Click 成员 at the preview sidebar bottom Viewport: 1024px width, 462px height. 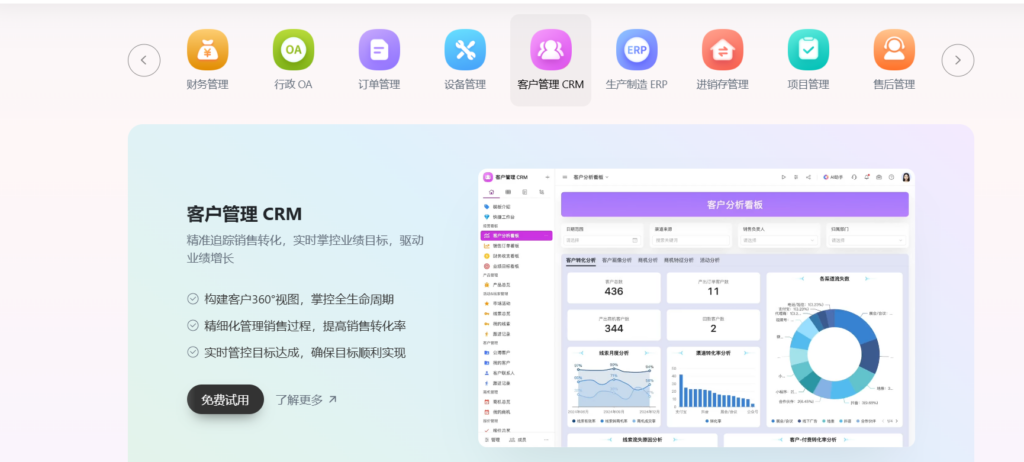coord(518,440)
